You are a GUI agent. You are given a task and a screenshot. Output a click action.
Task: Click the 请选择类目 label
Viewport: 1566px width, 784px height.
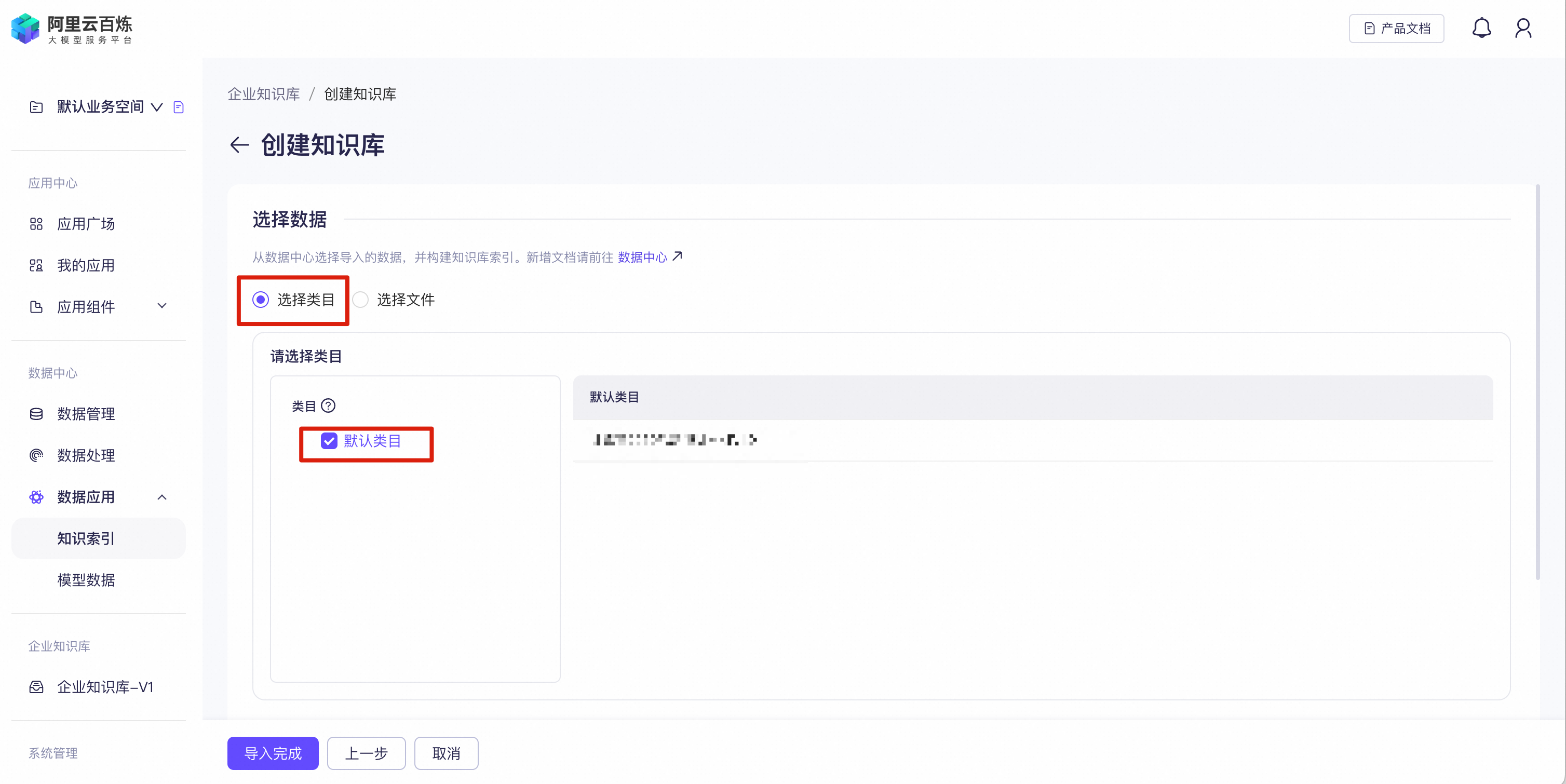tap(306, 356)
